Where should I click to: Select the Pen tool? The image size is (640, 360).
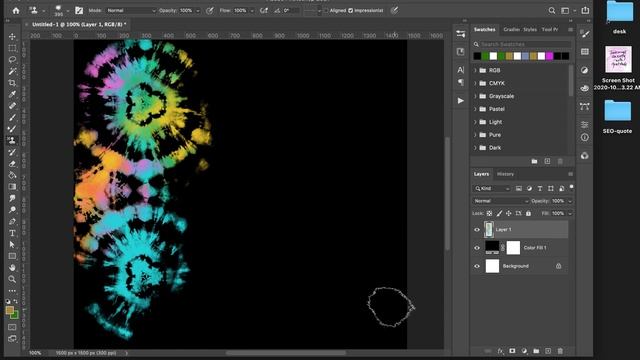12,222
